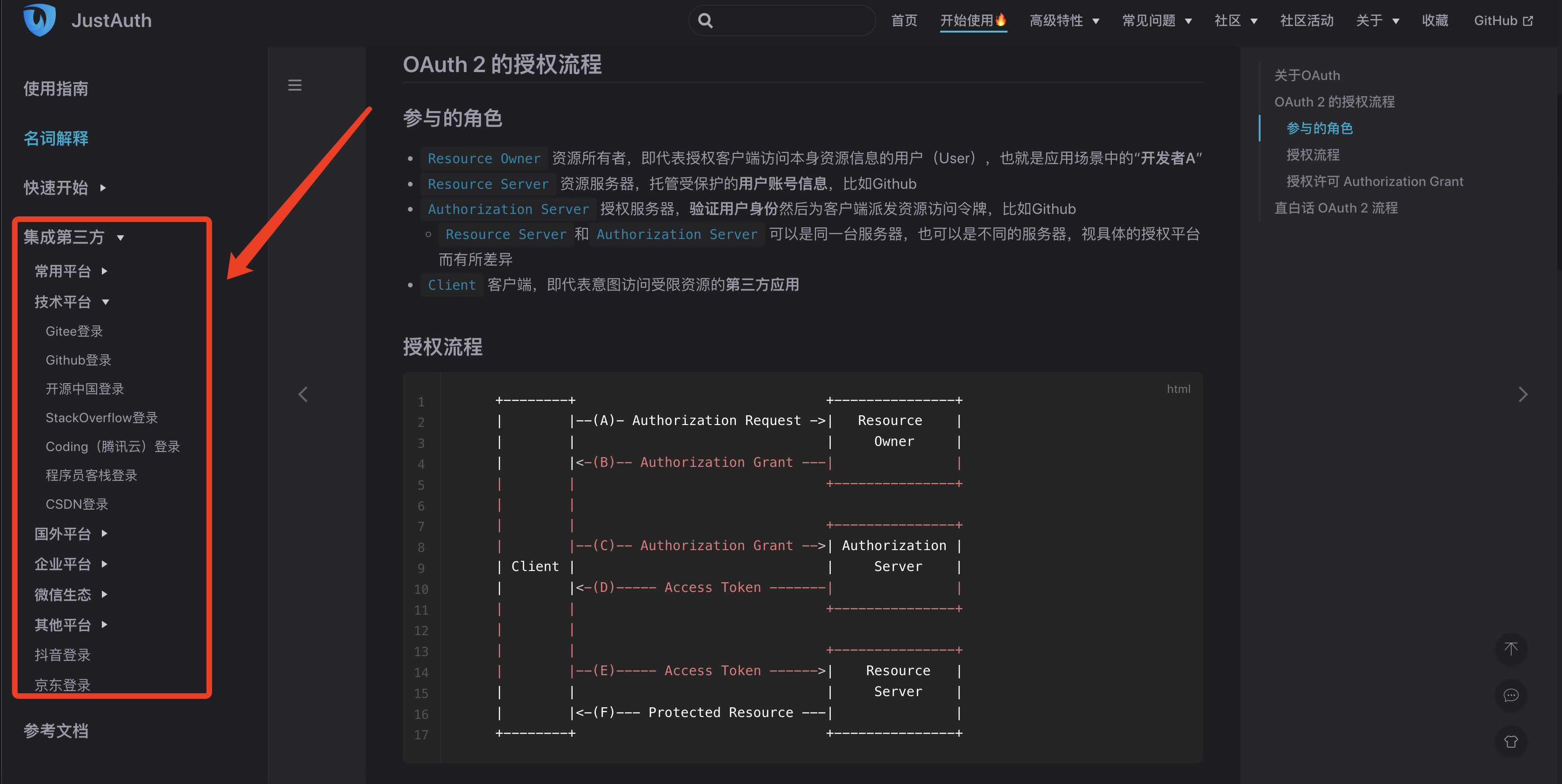Image resolution: width=1562 pixels, height=784 pixels.
Task: Open 使用指南 in the sidebar
Action: [x=56, y=88]
